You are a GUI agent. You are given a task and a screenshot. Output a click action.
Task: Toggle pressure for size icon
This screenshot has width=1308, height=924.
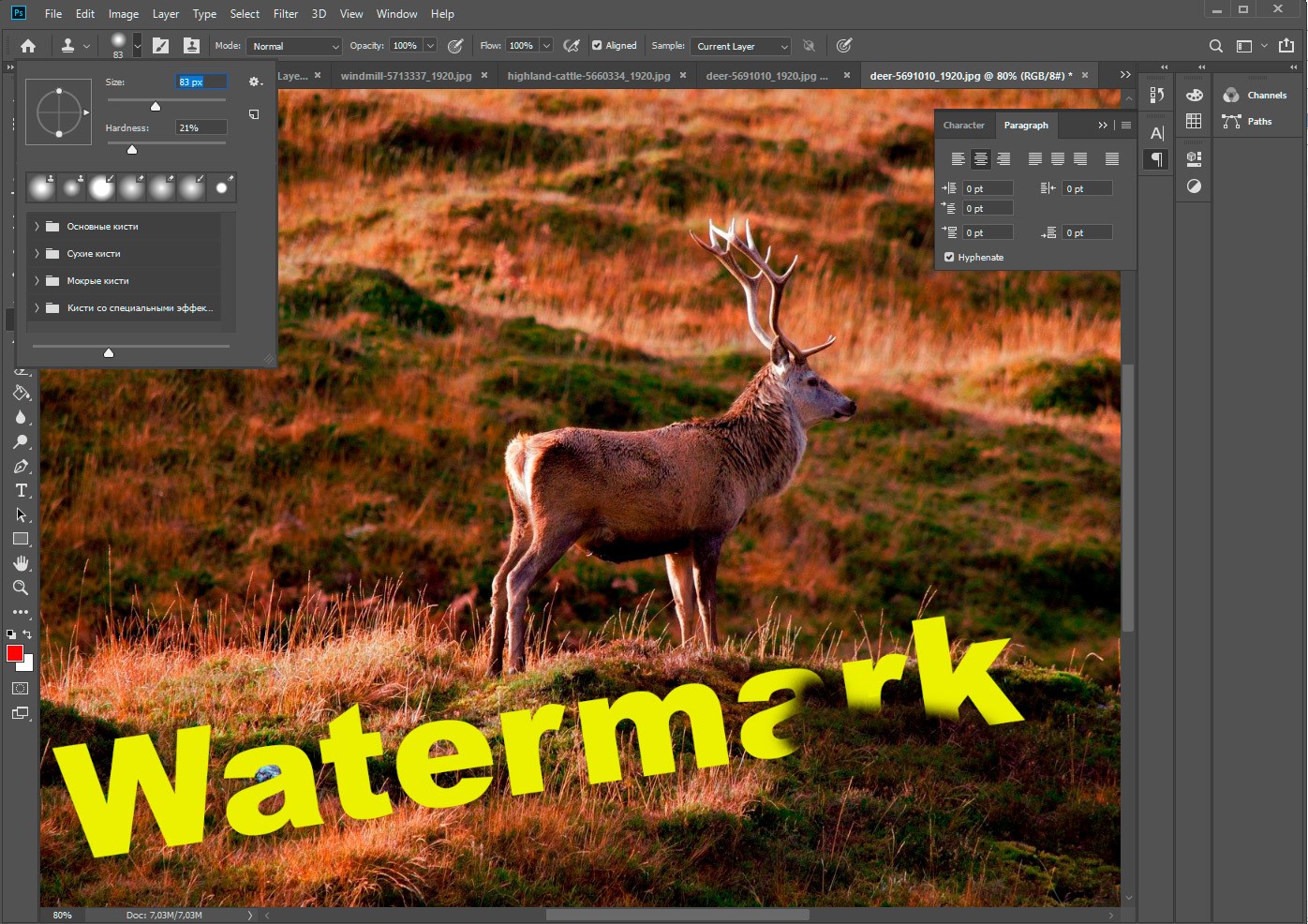[x=844, y=46]
